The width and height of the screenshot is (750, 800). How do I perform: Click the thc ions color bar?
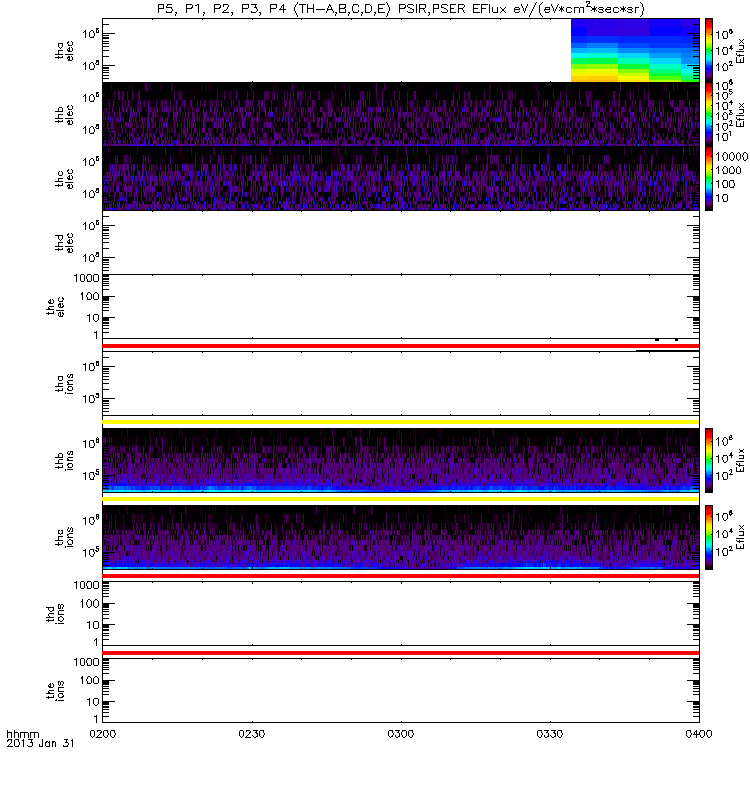coord(709,537)
